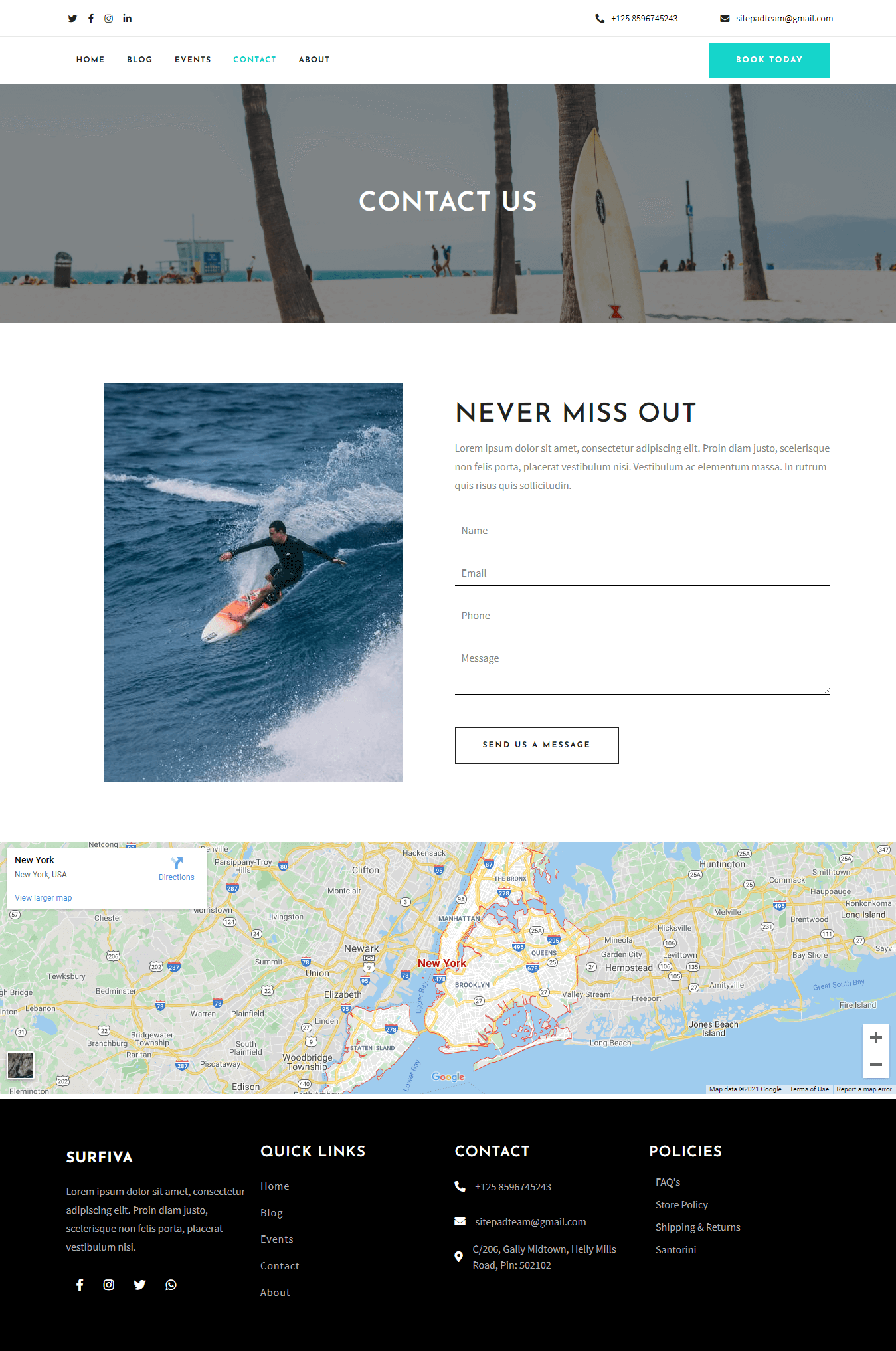Open the Instagram icon in top bar
The image size is (896, 1351).
109,19
